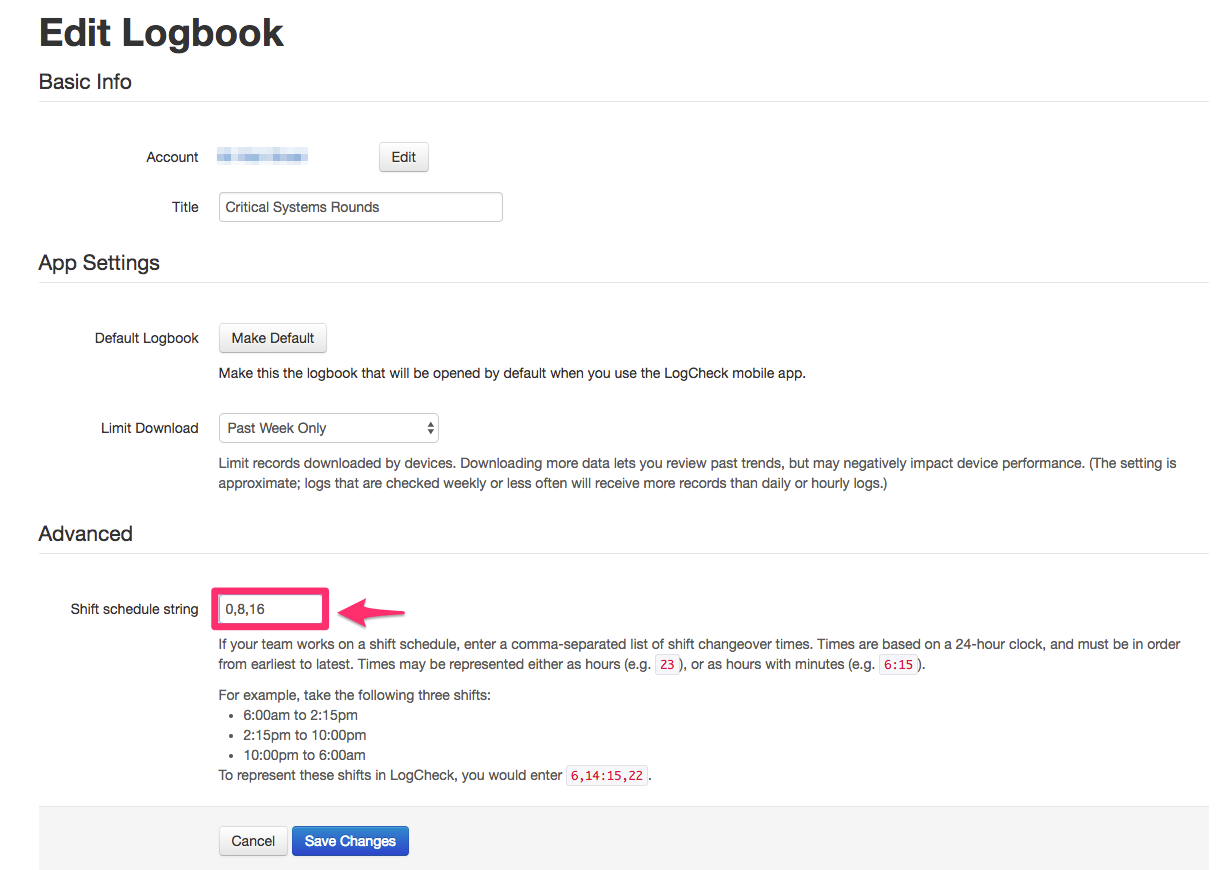Screen dimensions: 1232x870
Task: Click the pink arrow annotation
Action: click(x=372, y=609)
